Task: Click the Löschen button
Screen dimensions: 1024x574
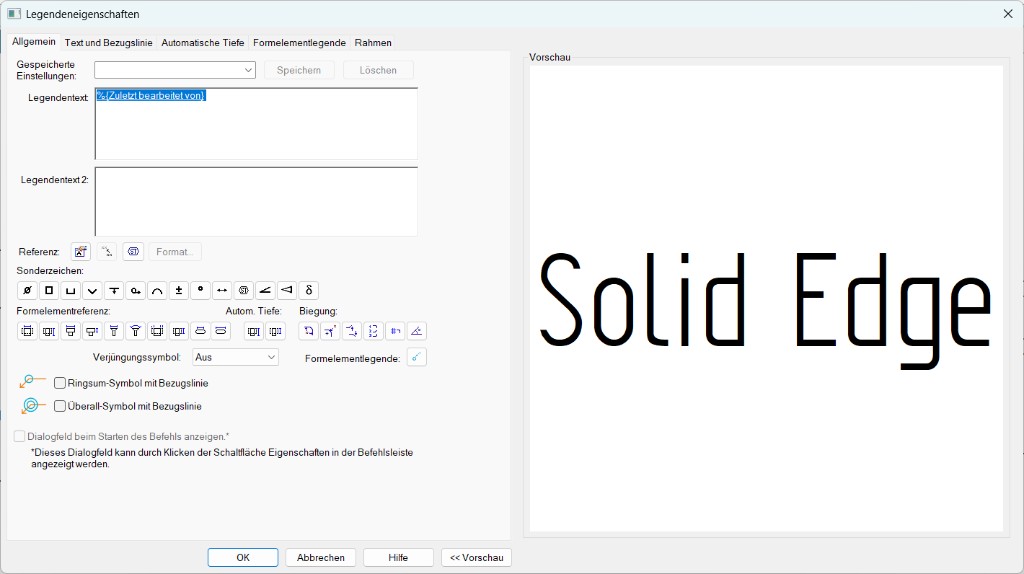Action: click(x=378, y=70)
